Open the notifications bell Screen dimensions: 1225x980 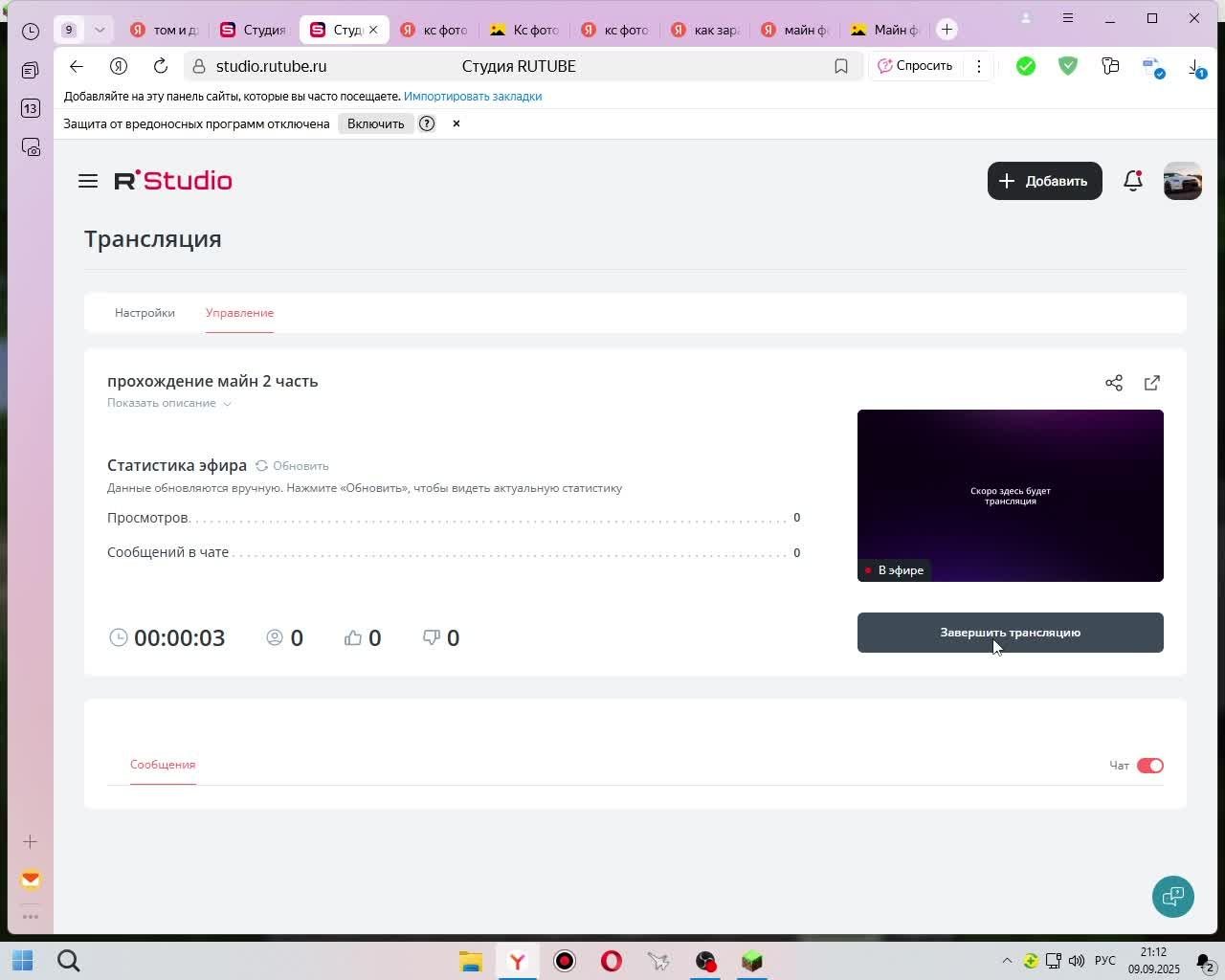1133,181
